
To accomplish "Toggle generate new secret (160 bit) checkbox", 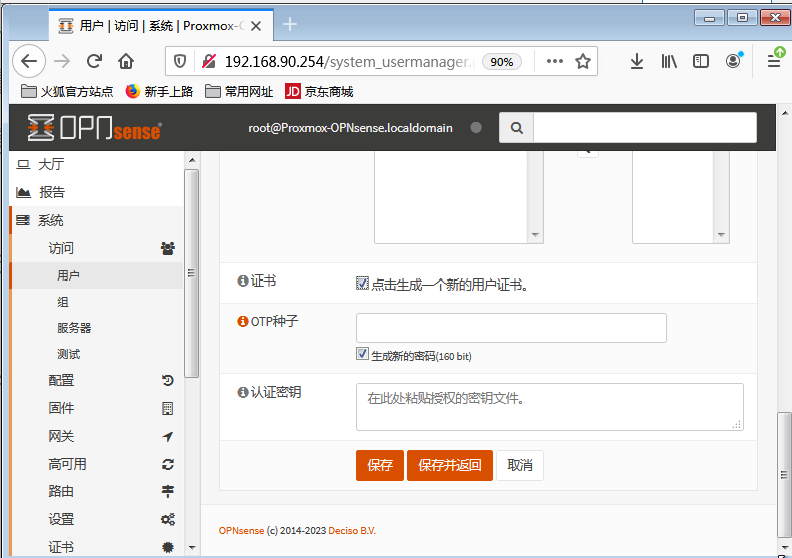I will [x=363, y=354].
